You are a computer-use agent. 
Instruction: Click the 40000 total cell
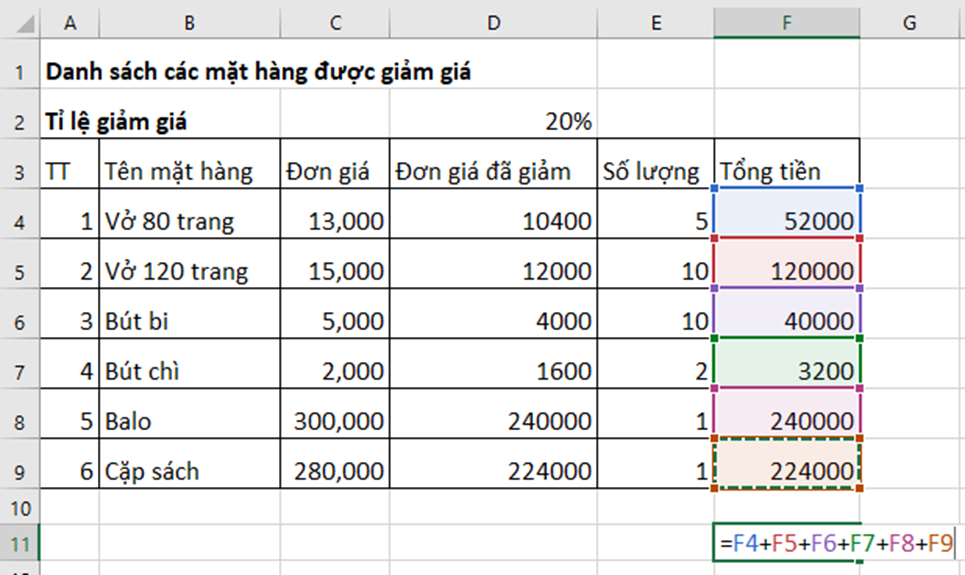(787, 313)
